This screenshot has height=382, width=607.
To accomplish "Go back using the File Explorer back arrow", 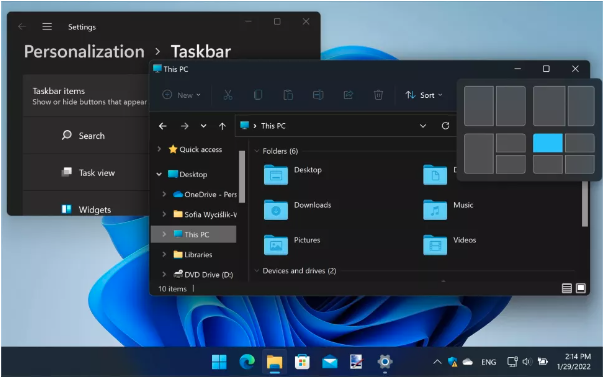I will [163, 126].
